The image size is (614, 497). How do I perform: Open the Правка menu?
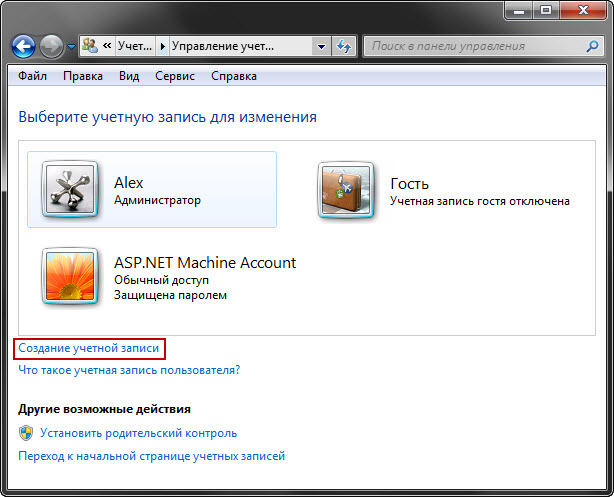(x=83, y=76)
